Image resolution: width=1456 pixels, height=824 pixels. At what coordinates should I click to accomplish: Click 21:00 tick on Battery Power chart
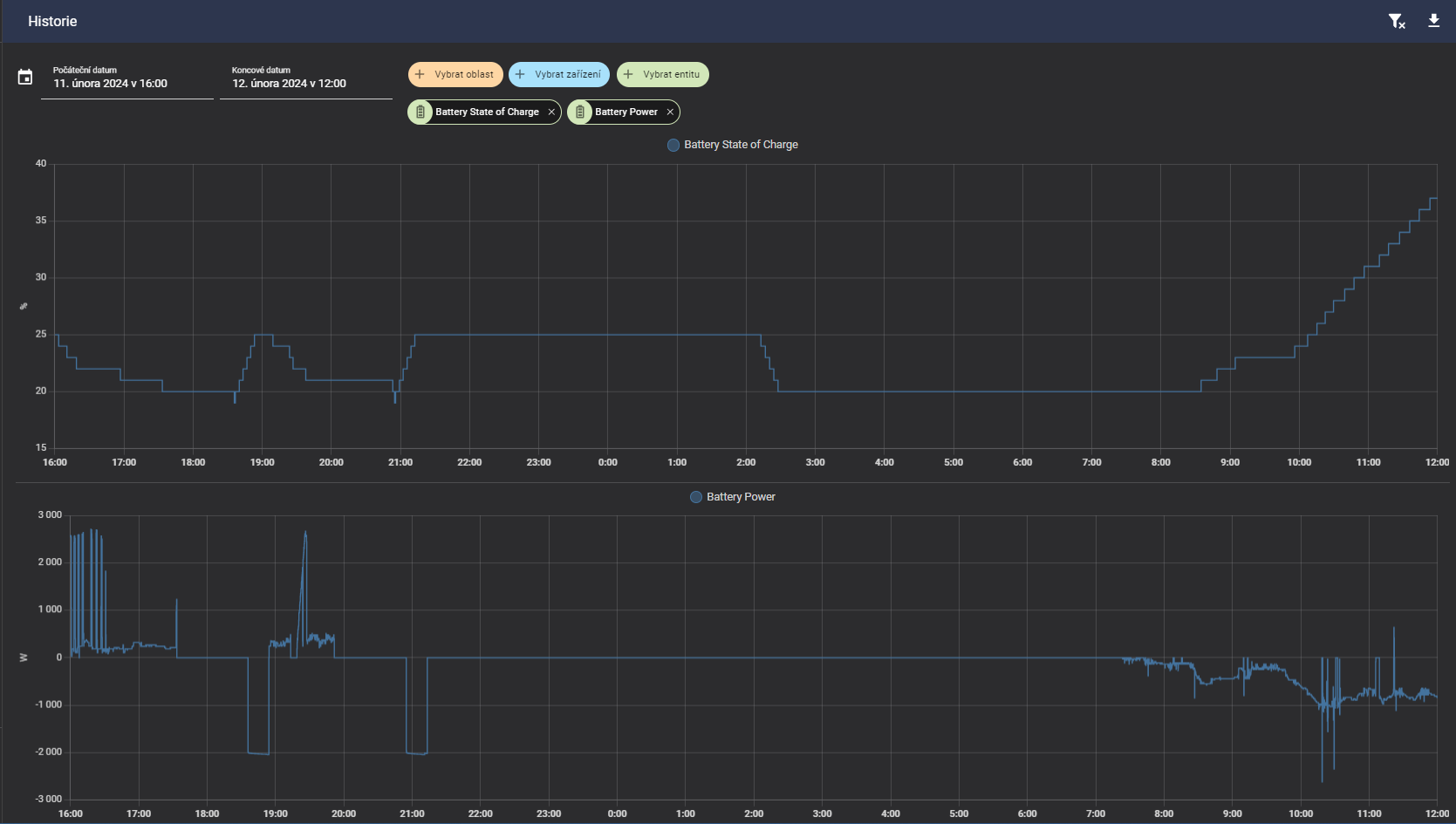pyautogui.click(x=412, y=814)
